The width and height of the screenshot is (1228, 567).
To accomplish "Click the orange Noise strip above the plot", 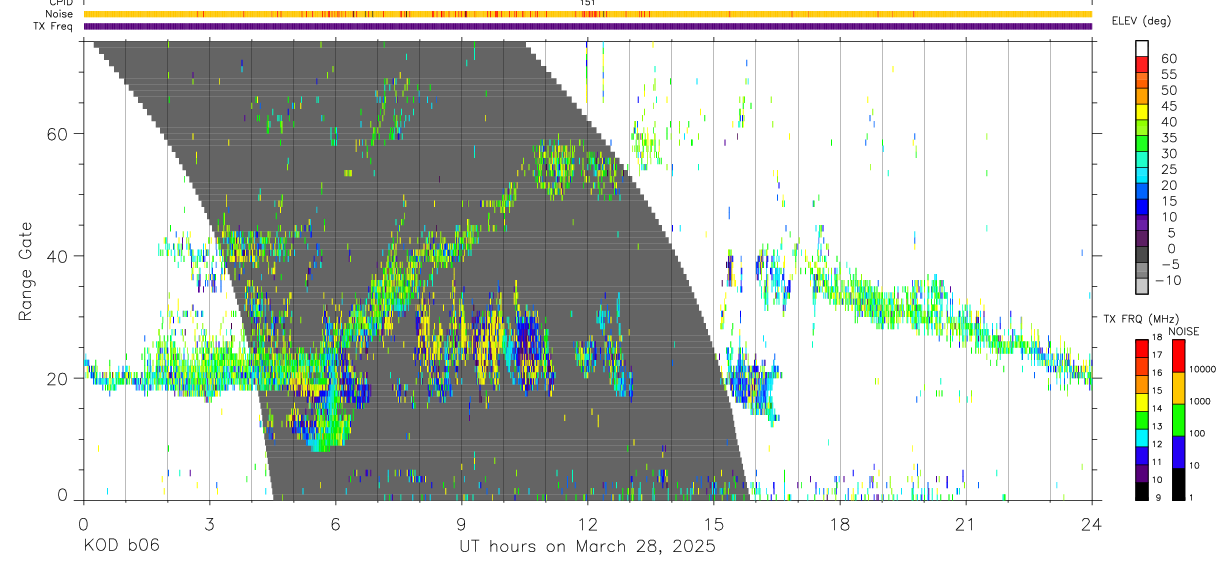I will click(587, 14).
